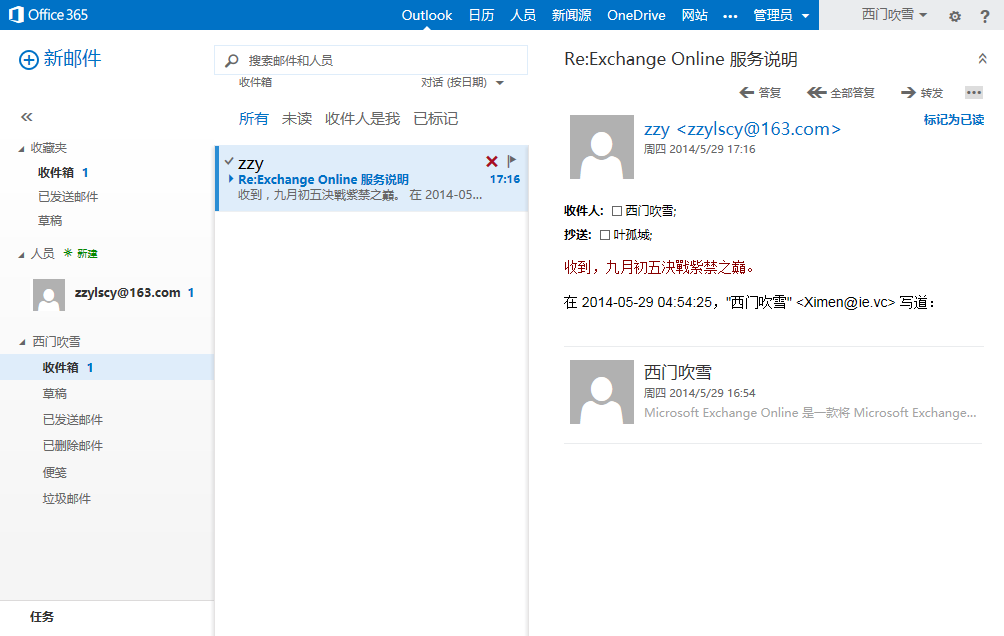
Task: Click the reply arrow icon
Action: coord(747,93)
